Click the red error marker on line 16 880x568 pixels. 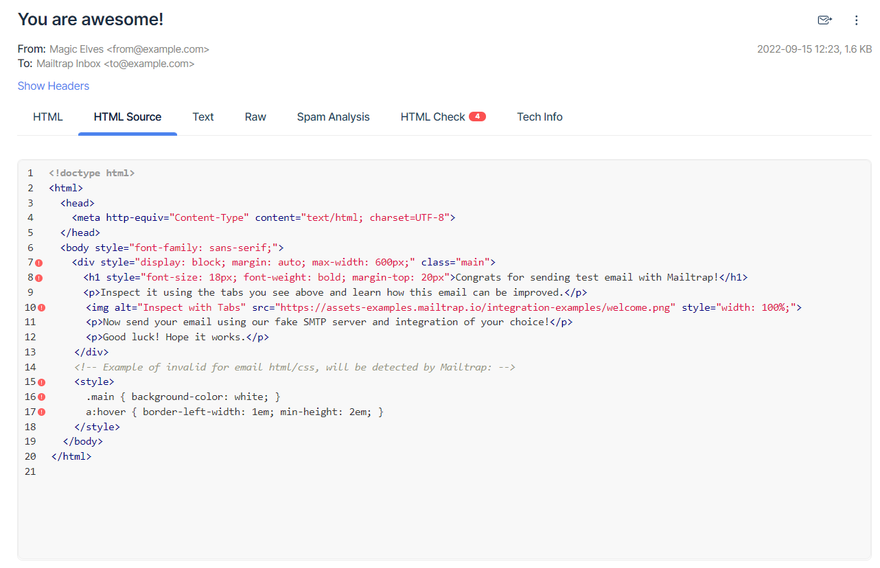pyautogui.click(x=41, y=397)
